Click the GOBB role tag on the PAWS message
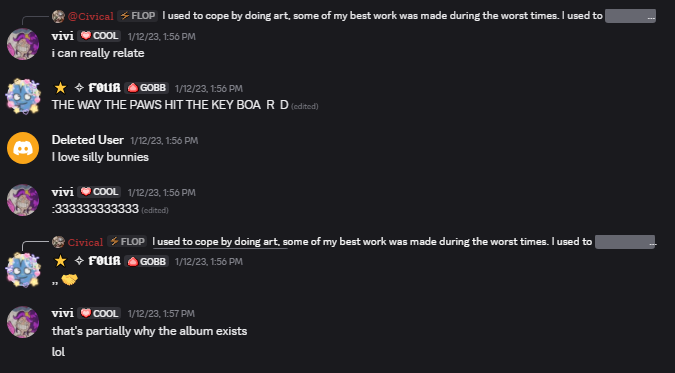Viewport: 675px width, 373px height. point(146,88)
